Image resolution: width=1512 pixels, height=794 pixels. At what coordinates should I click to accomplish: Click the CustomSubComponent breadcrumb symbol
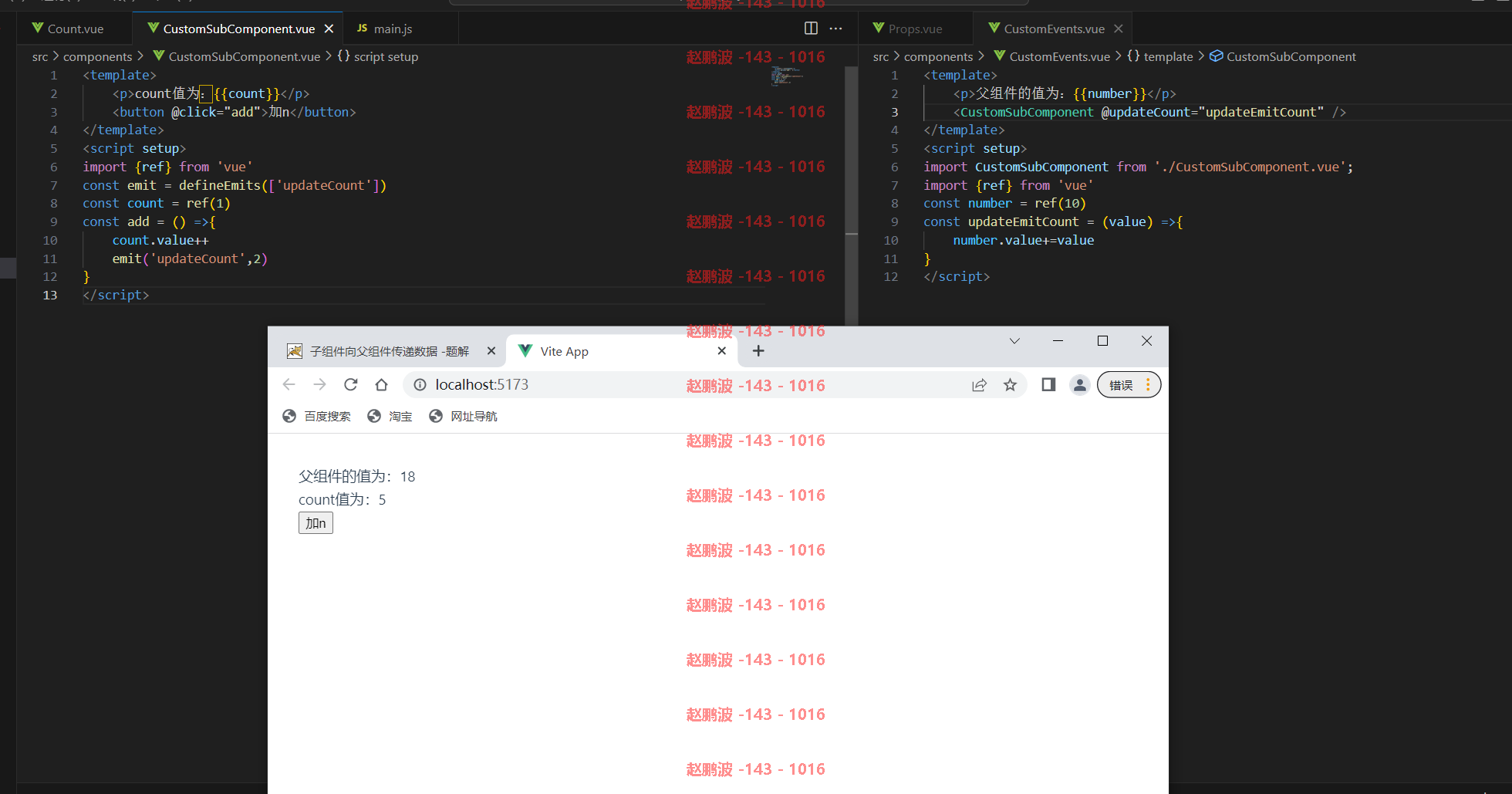click(x=1283, y=56)
